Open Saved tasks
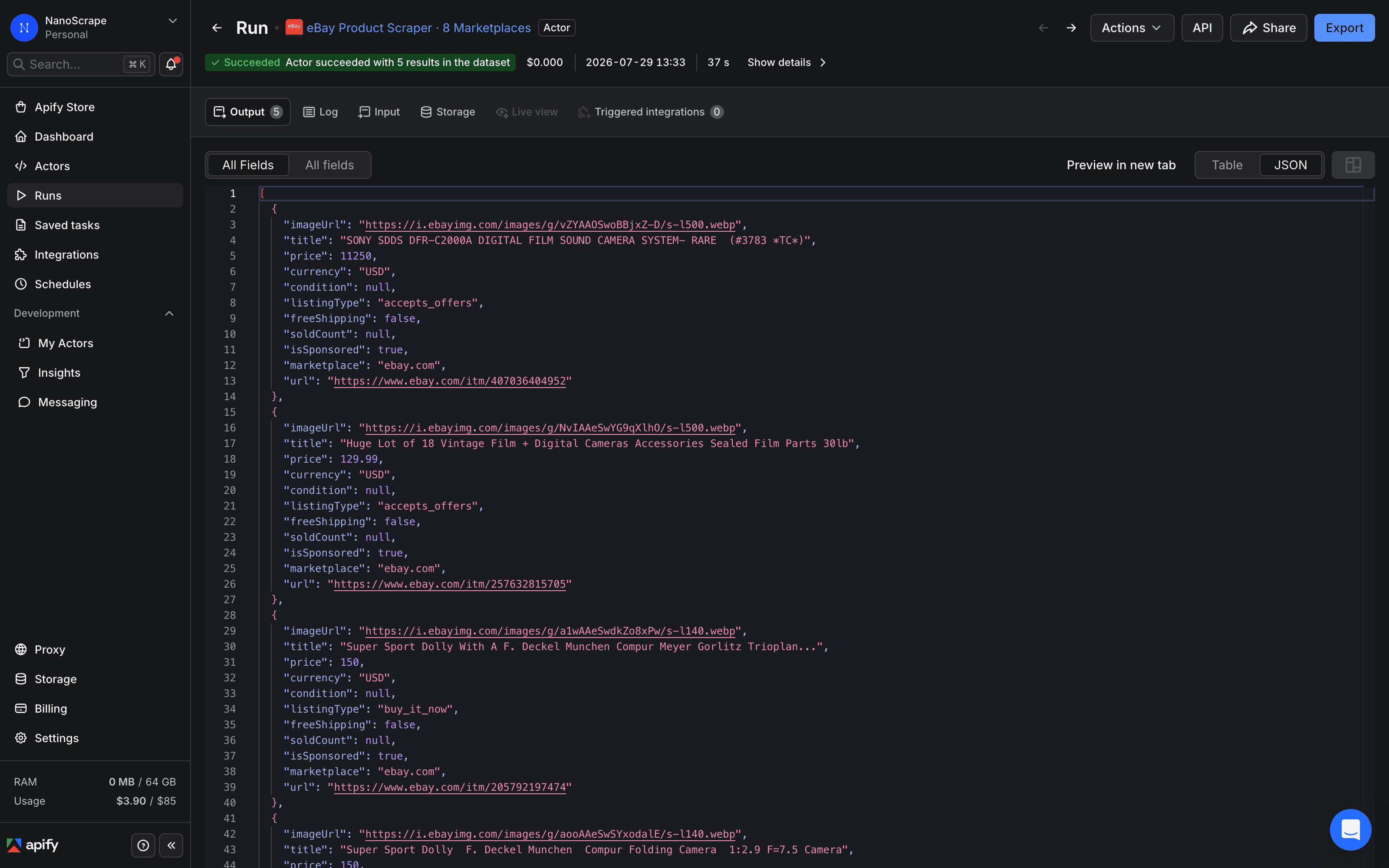Image resolution: width=1389 pixels, height=868 pixels. click(x=95, y=225)
